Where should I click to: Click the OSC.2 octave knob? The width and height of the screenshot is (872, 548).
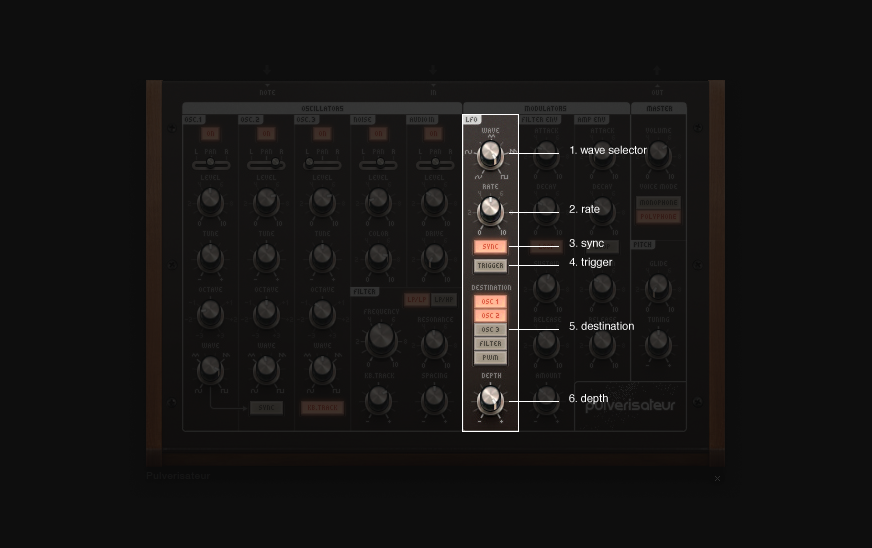tap(266, 313)
